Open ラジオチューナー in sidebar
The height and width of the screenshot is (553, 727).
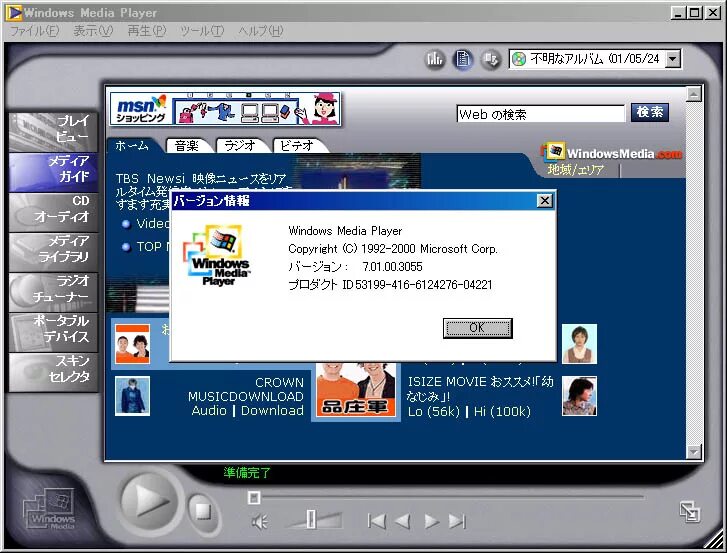click(53, 292)
